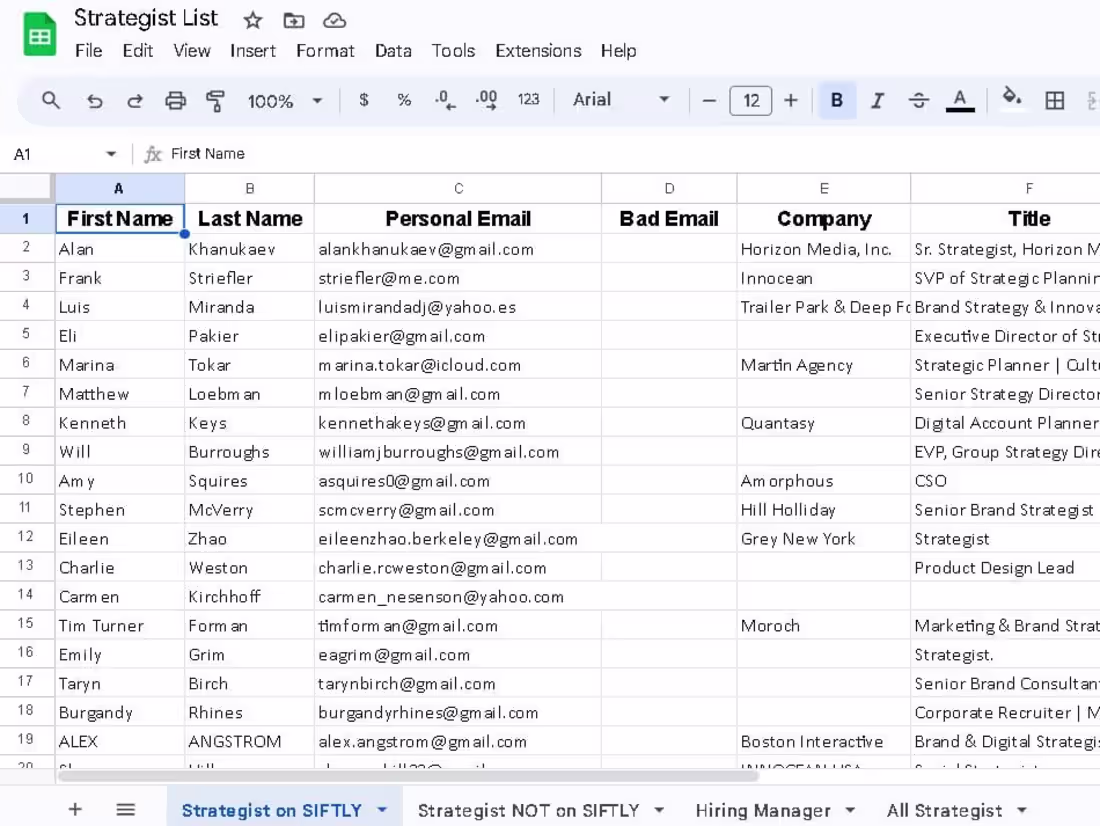The height and width of the screenshot is (826, 1100).
Task: Open the text color picker
Action: pyautogui.click(x=960, y=100)
